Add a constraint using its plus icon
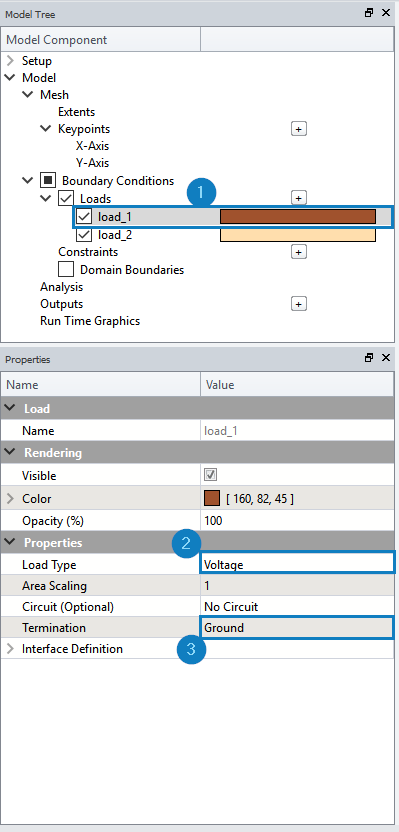 pyautogui.click(x=299, y=252)
